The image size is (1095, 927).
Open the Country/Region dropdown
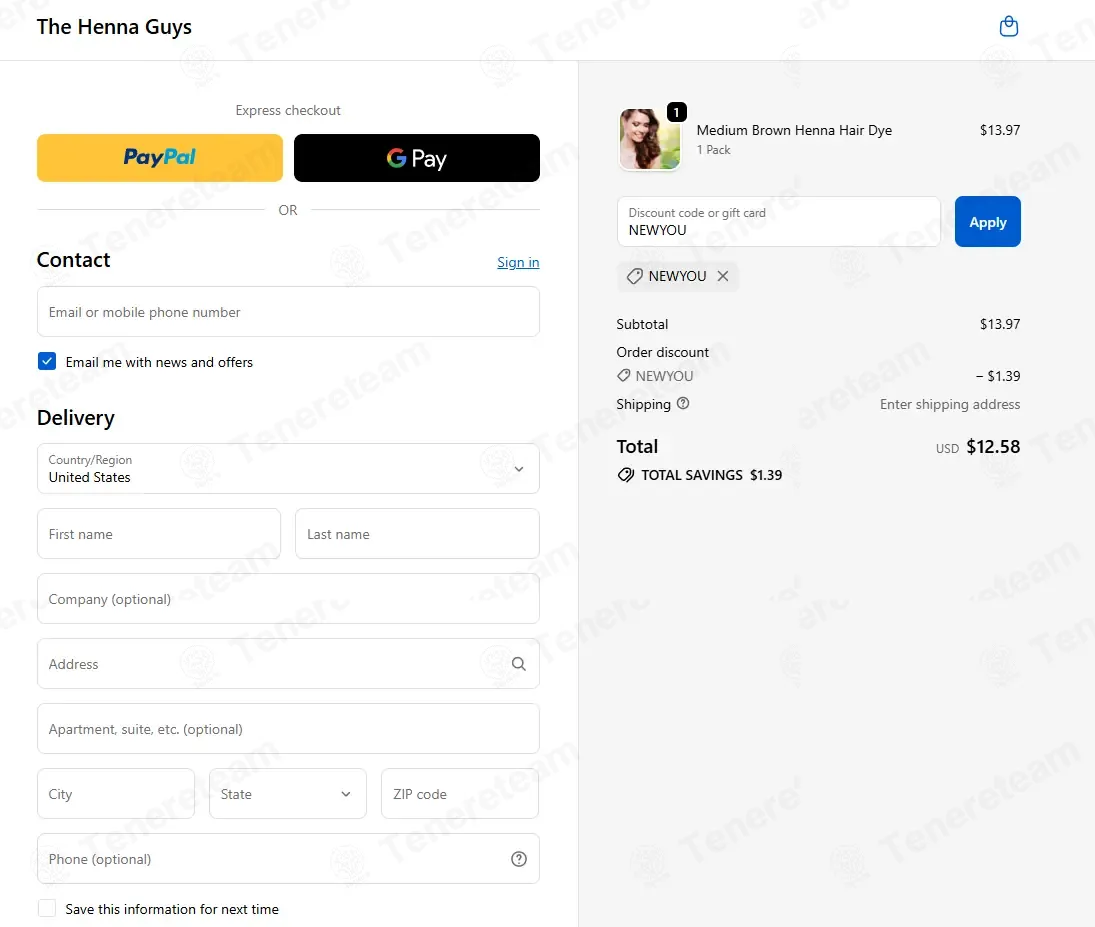click(x=288, y=469)
